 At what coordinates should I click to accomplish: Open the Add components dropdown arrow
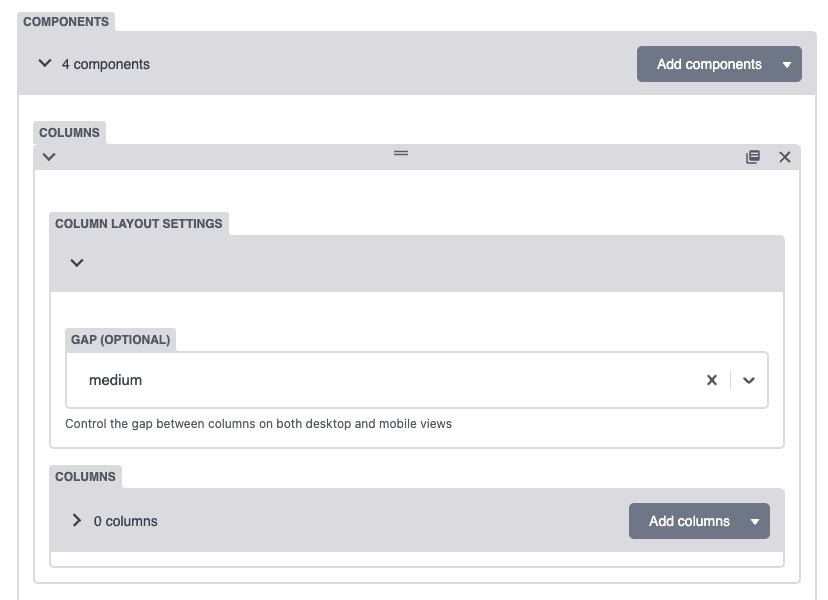point(787,64)
